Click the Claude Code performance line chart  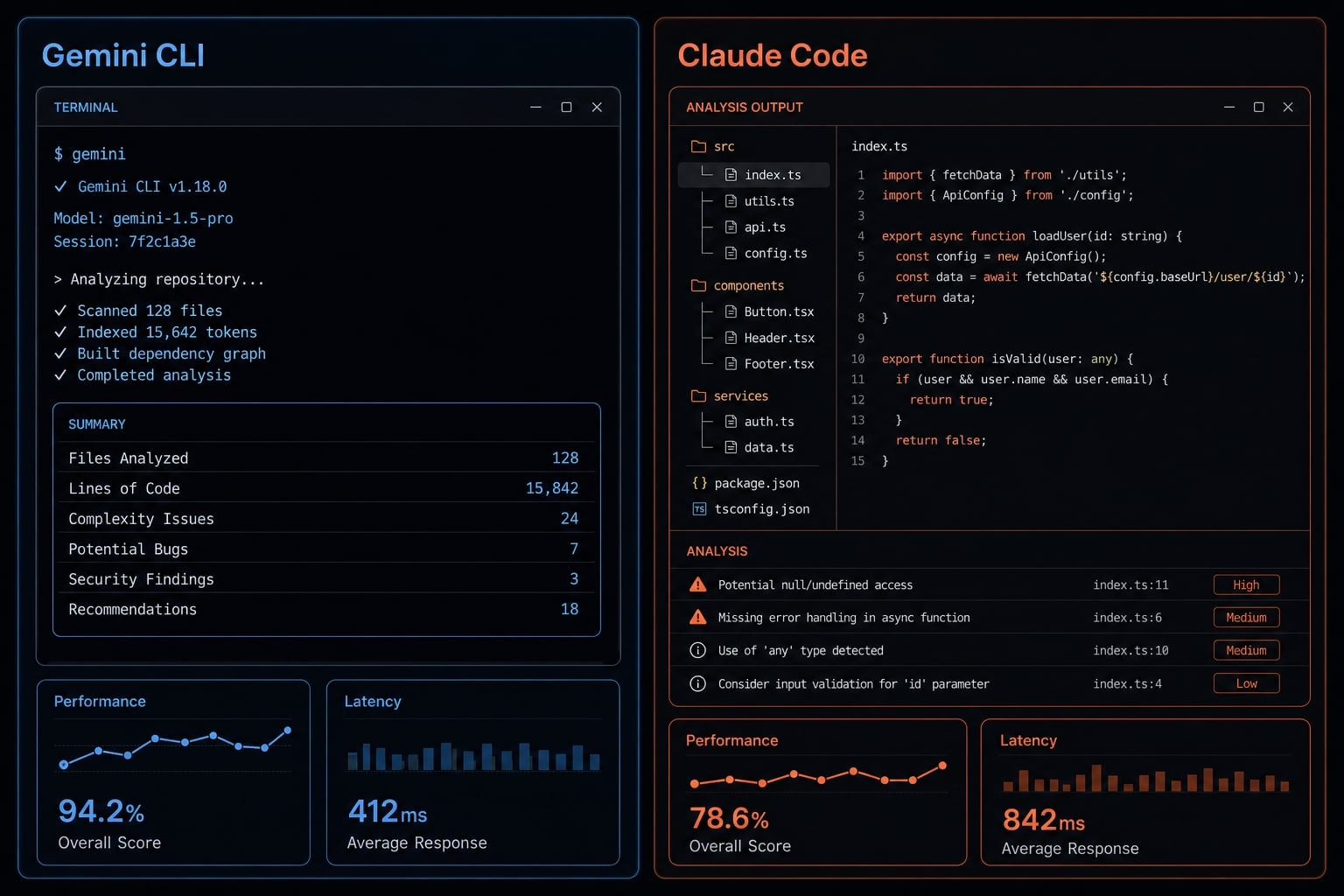(817, 773)
